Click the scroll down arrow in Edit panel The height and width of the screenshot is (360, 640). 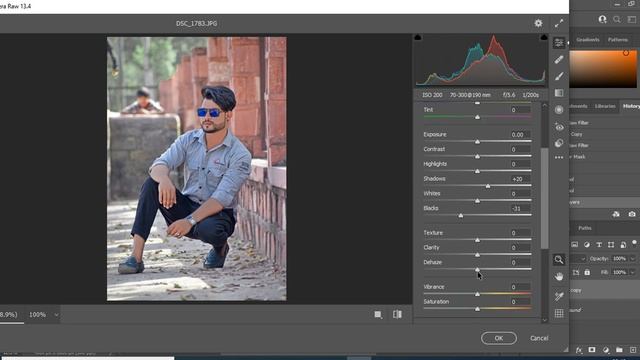pyautogui.click(x=544, y=320)
